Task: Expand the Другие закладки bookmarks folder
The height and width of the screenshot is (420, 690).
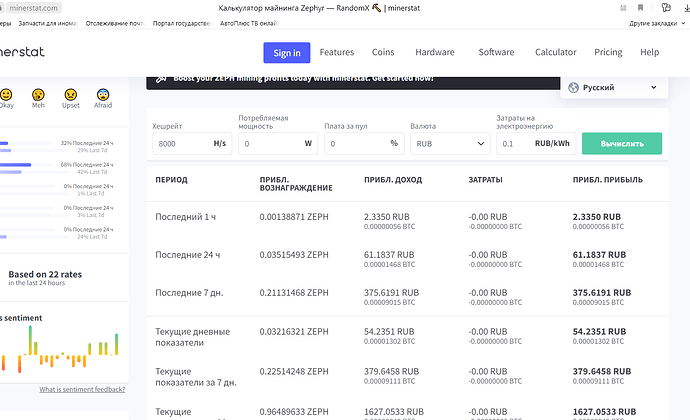Action: (x=657, y=23)
